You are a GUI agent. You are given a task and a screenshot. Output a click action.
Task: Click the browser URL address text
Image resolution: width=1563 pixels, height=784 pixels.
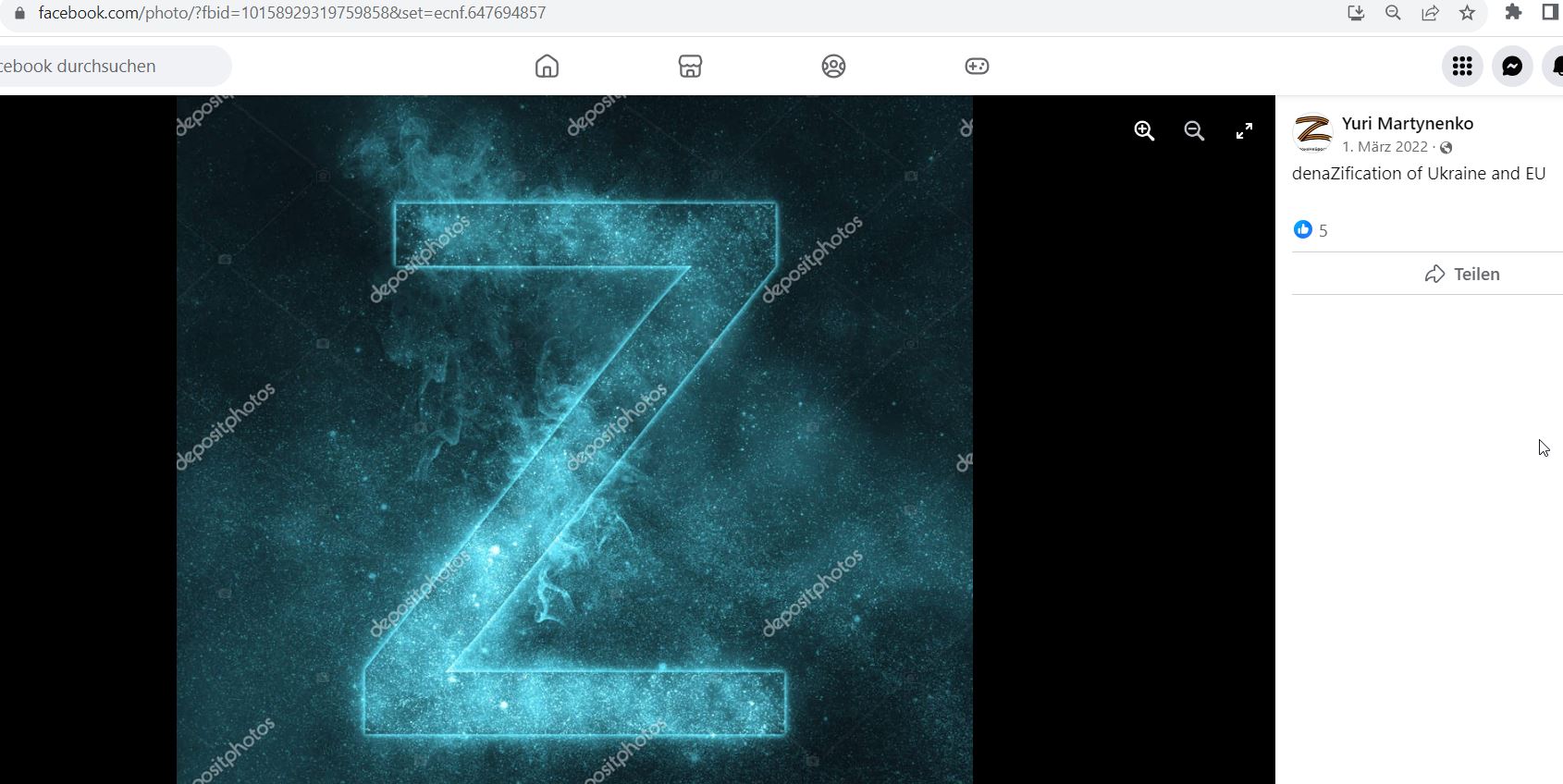click(292, 13)
